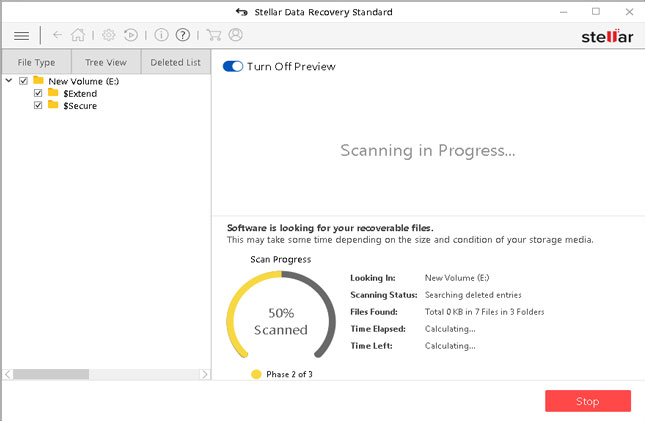
Task: Click the 'Phase 2 of 3' label
Action: (x=289, y=374)
